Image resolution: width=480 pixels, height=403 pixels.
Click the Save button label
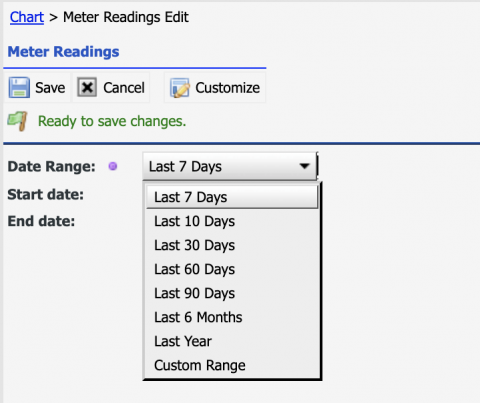pos(50,88)
